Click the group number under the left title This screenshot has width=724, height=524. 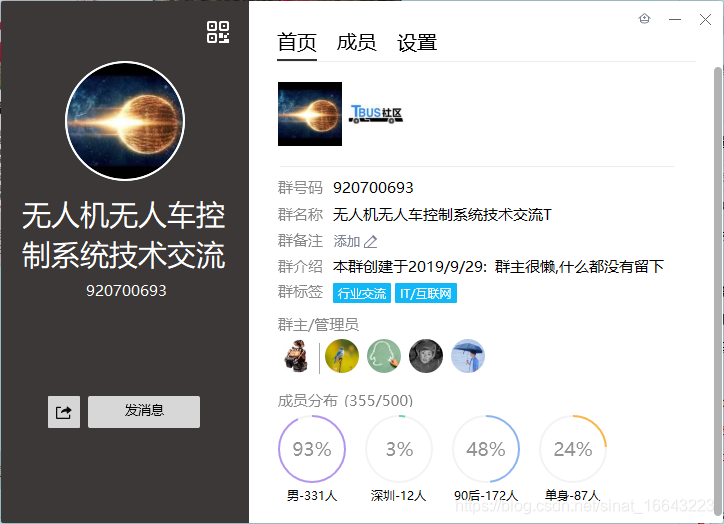(x=126, y=291)
